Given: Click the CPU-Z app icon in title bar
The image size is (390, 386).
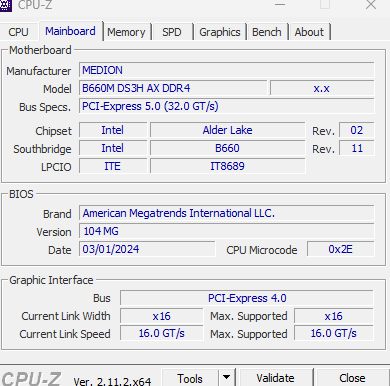Looking at the screenshot, I should coord(6,5).
